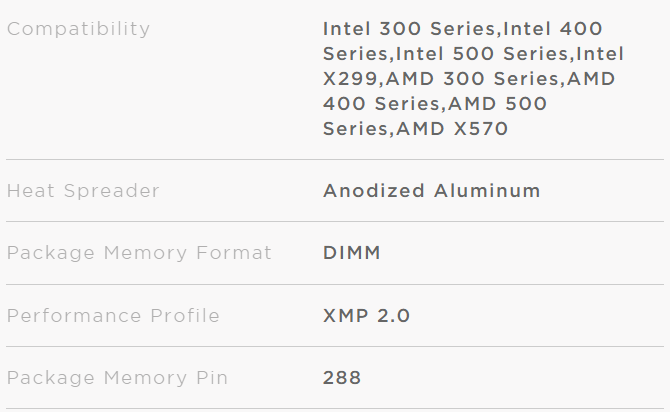Click the 2.0 version number

point(395,316)
